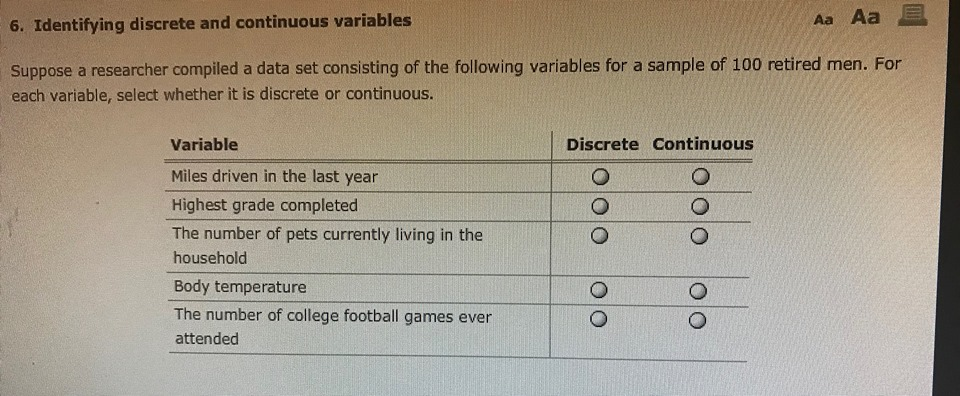960x396 pixels.
Task: Select Continuous for Miles driven in the last year
Action: click(x=700, y=178)
